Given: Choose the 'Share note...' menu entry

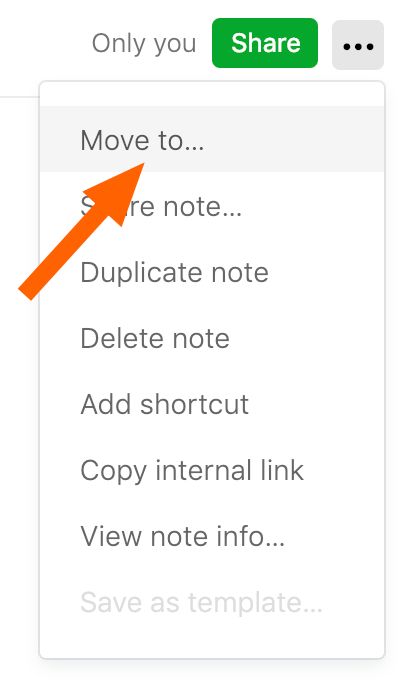Looking at the screenshot, I should [x=212, y=206].
